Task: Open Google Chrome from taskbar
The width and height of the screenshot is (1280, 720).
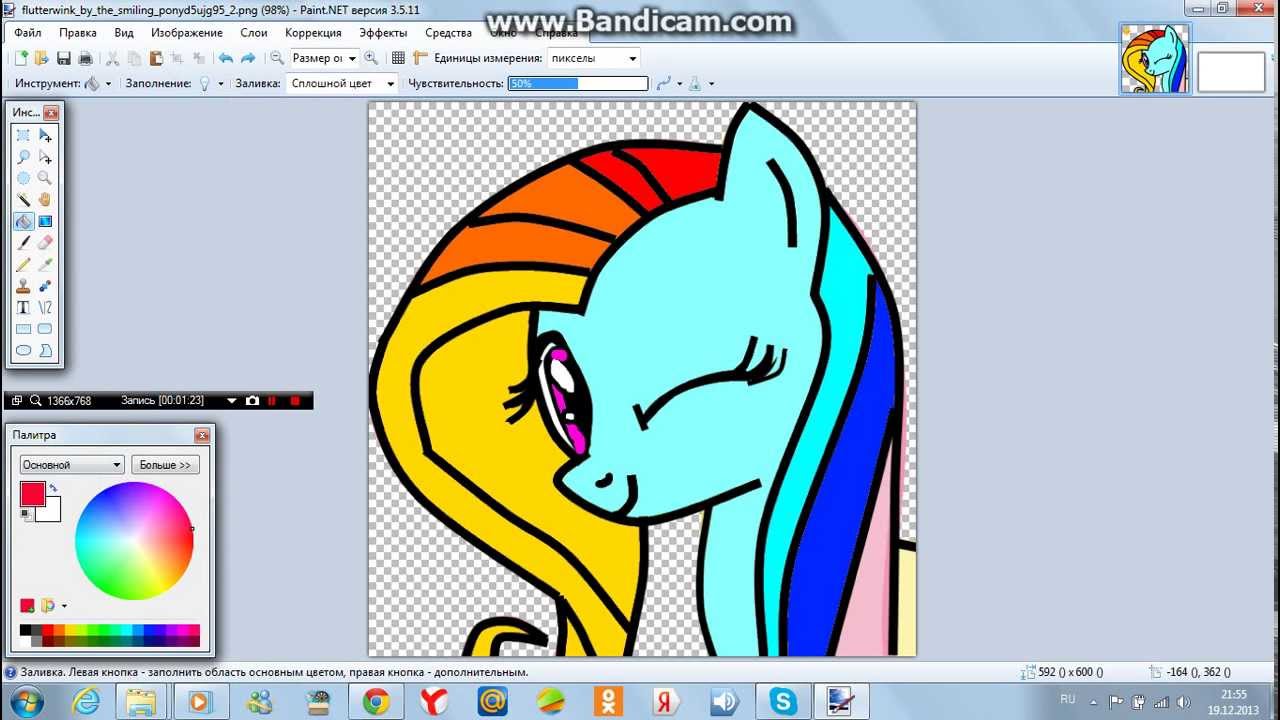Action: [x=376, y=702]
